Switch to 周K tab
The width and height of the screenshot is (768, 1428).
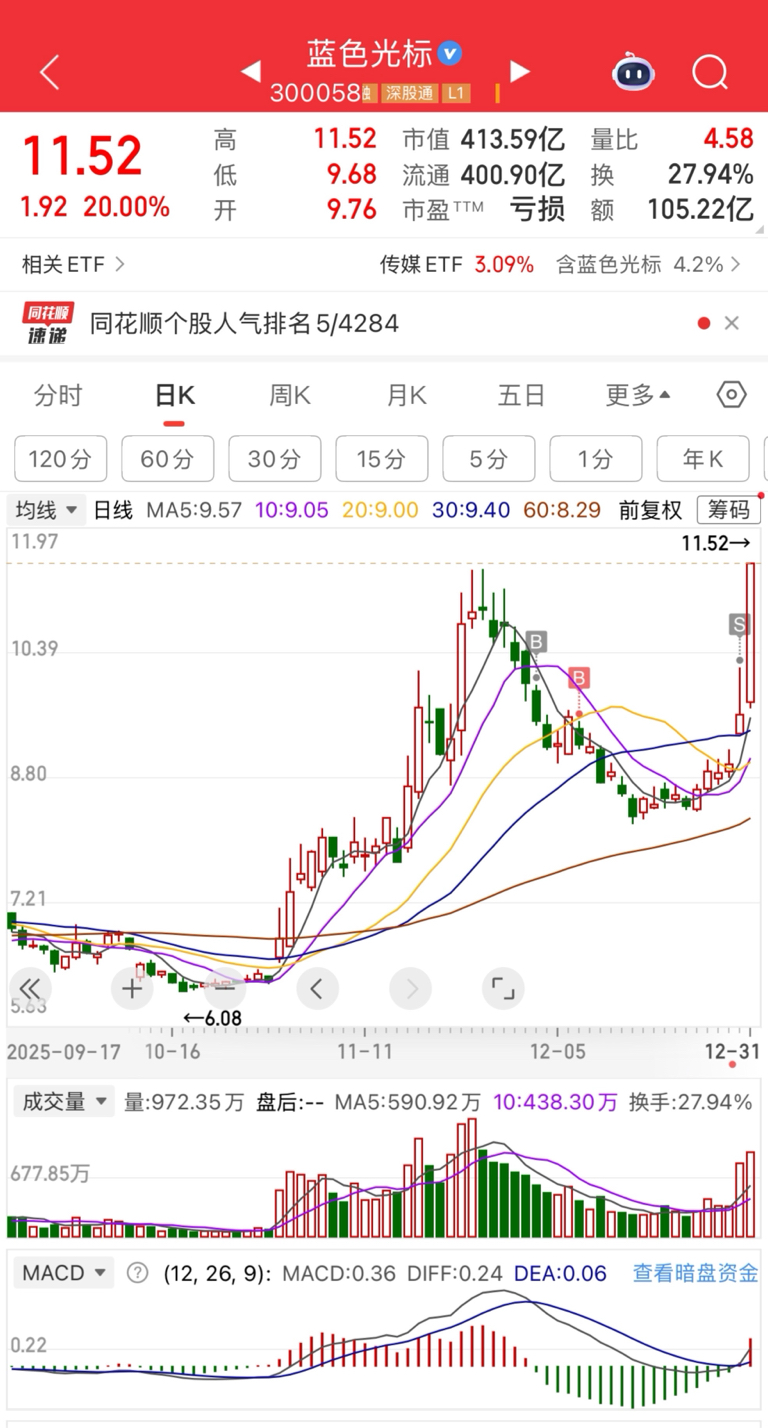click(x=290, y=395)
